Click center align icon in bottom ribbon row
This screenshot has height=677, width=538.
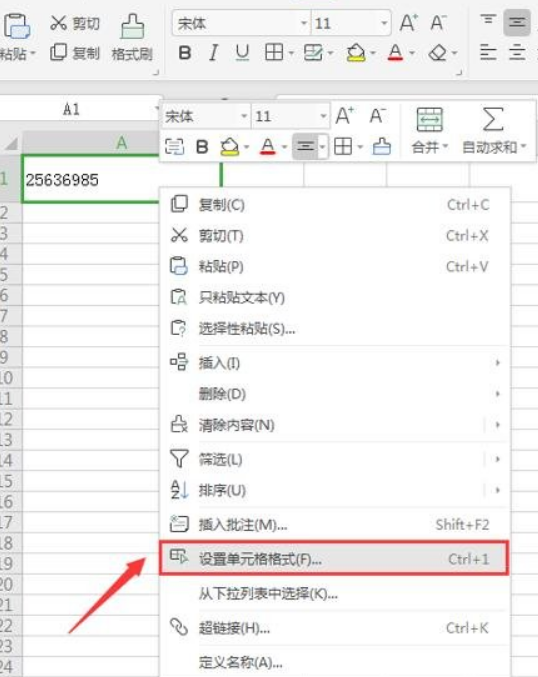pos(517,53)
